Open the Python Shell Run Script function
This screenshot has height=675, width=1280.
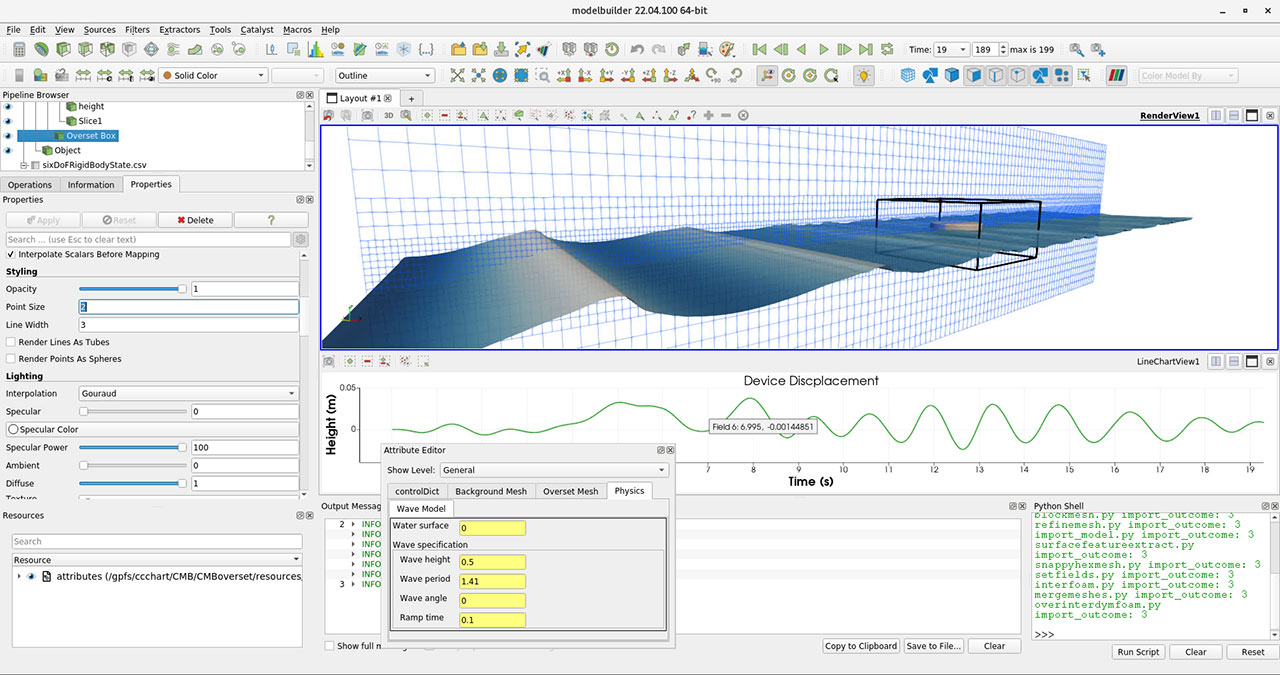1137,651
